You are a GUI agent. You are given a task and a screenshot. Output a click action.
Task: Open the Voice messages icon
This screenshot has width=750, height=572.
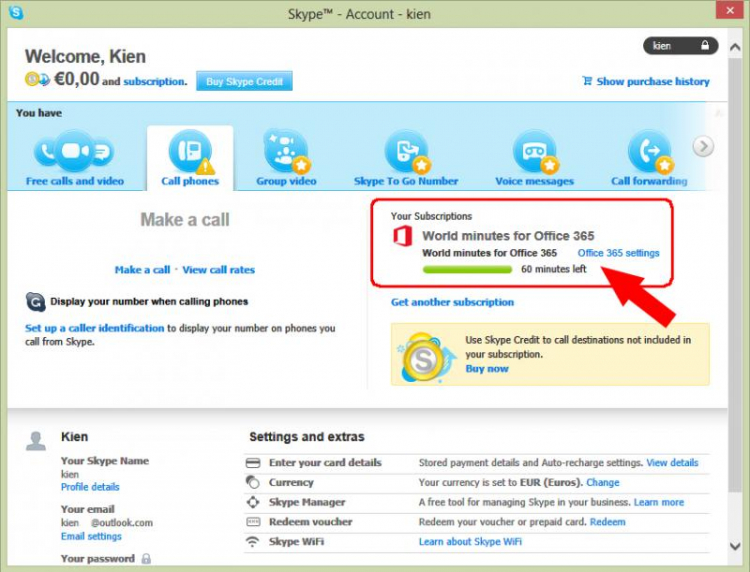click(x=535, y=151)
